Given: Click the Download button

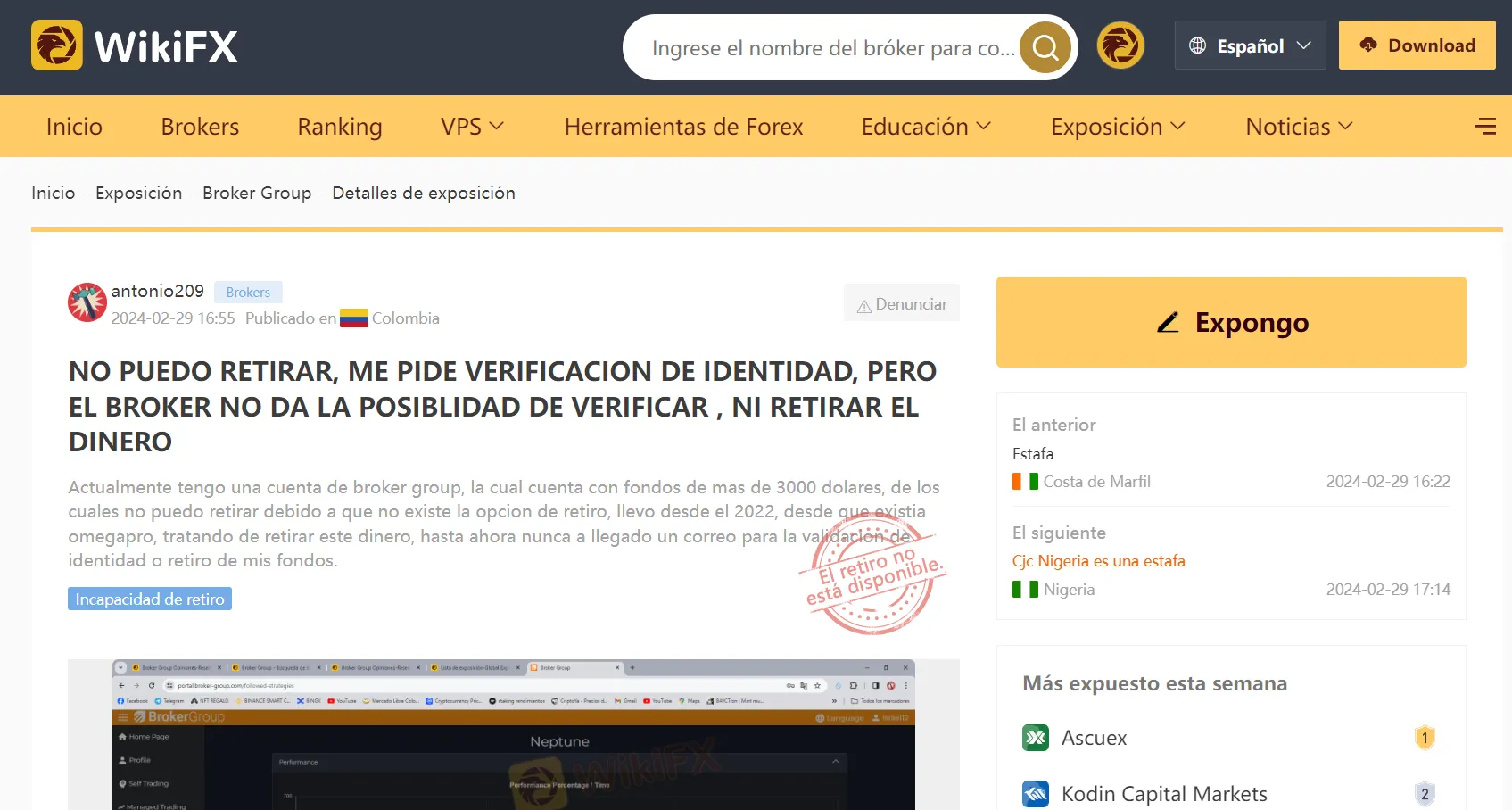Looking at the screenshot, I should click(1417, 45).
